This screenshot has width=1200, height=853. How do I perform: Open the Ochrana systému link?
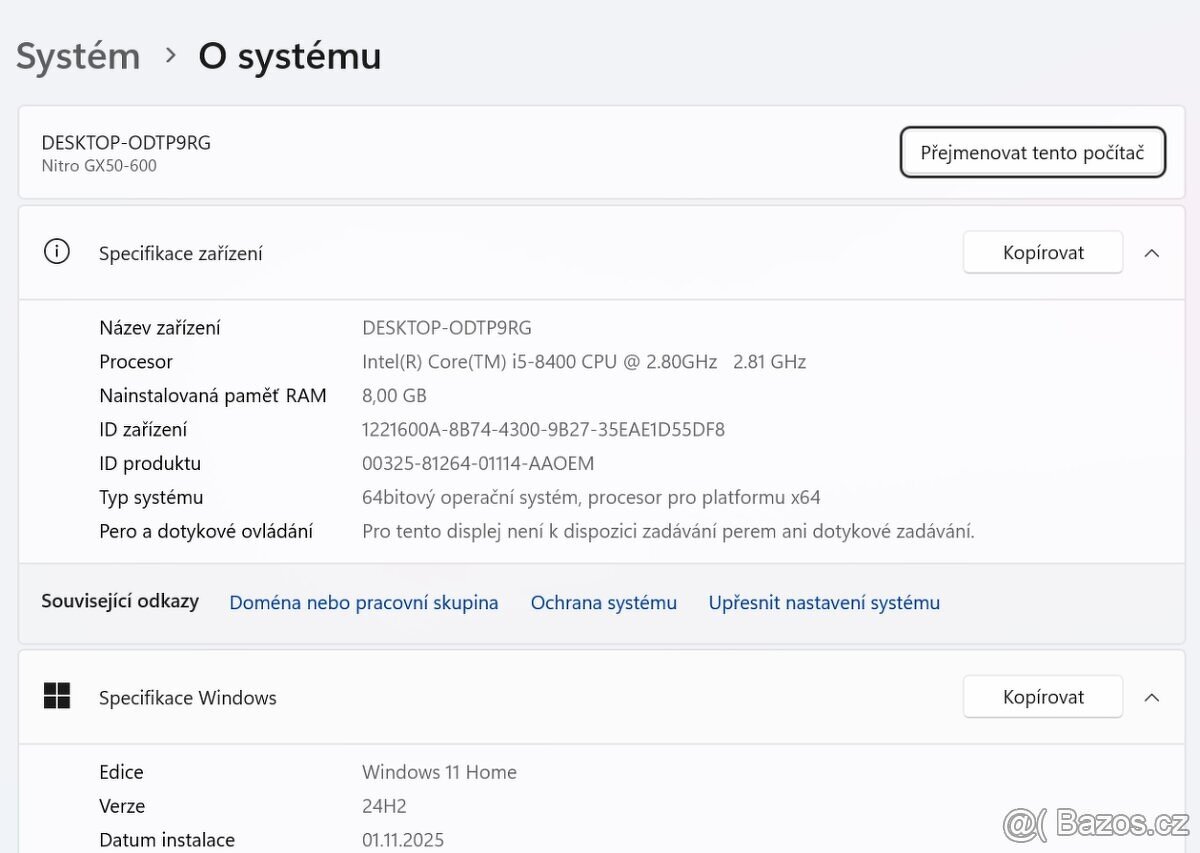coord(604,602)
